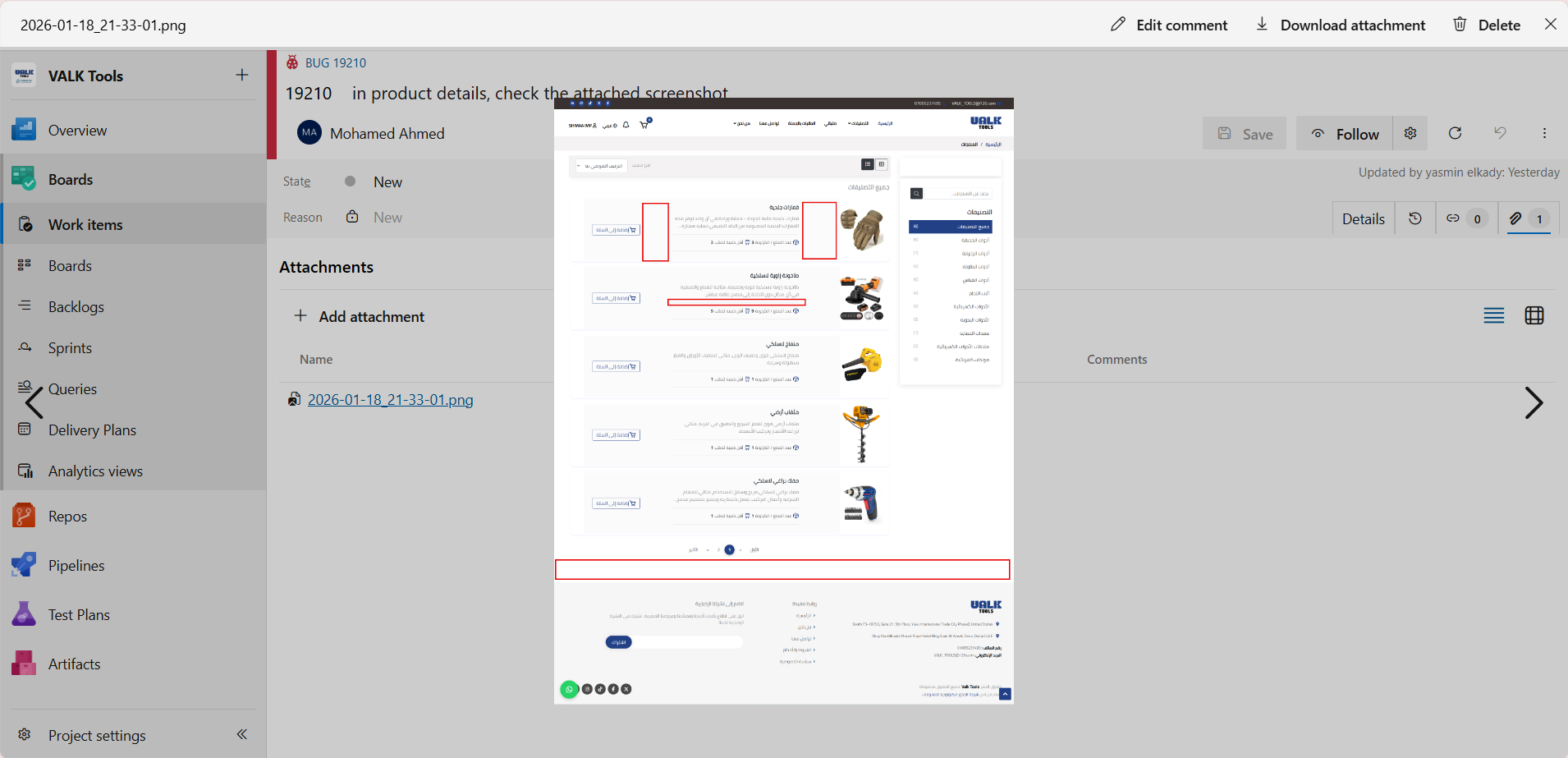
Task: Collapse the sidebar with double chevron
Action: (242, 734)
